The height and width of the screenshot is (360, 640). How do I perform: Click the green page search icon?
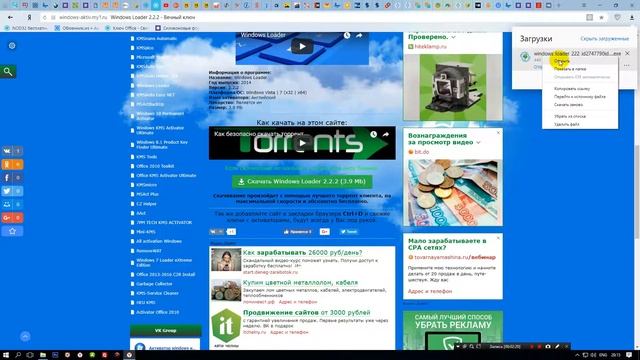pyautogui.click(x=8, y=71)
